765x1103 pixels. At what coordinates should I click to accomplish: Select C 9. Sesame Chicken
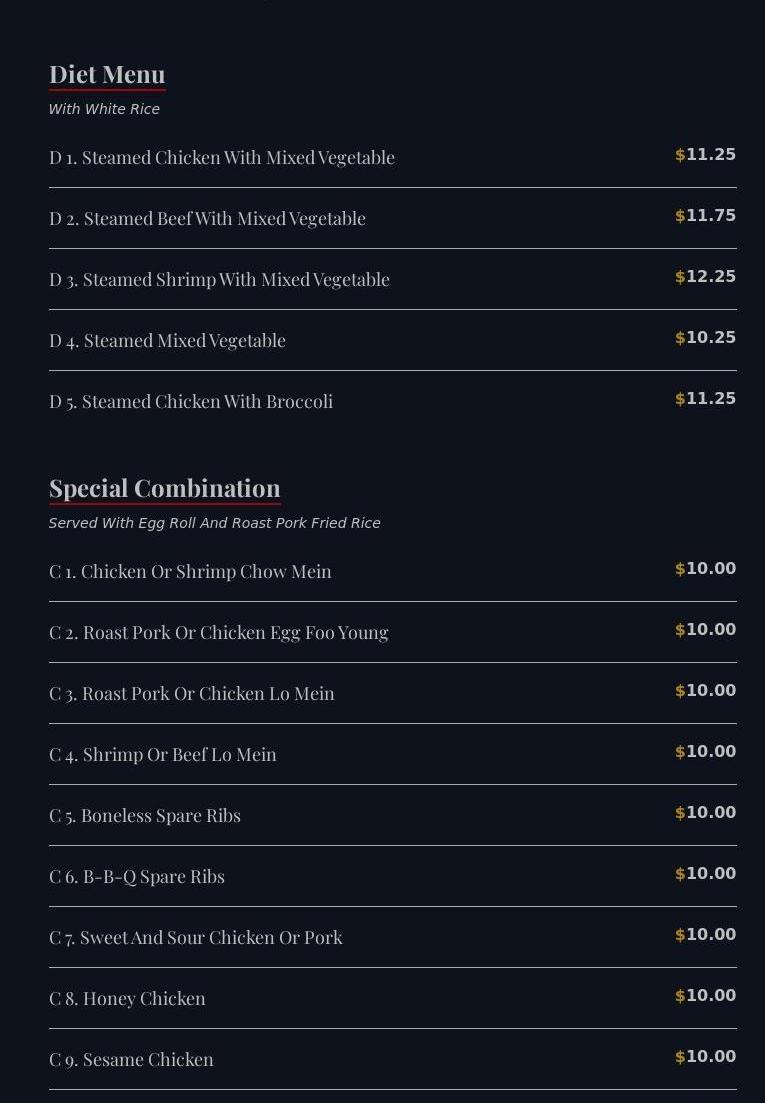tap(131, 1059)
